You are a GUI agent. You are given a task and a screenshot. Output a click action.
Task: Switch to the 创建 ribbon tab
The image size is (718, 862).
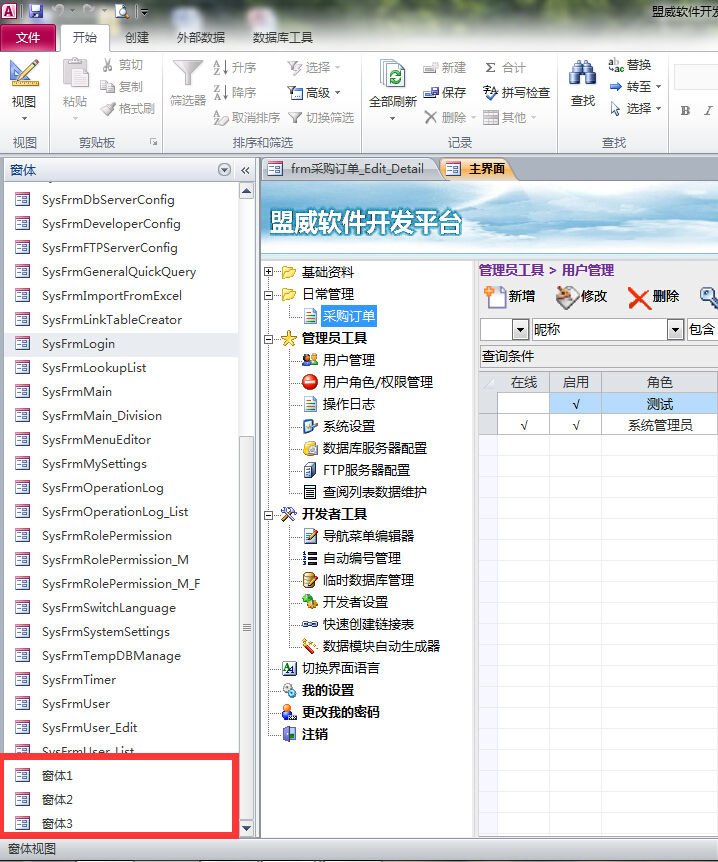click(x=136, y=37)
